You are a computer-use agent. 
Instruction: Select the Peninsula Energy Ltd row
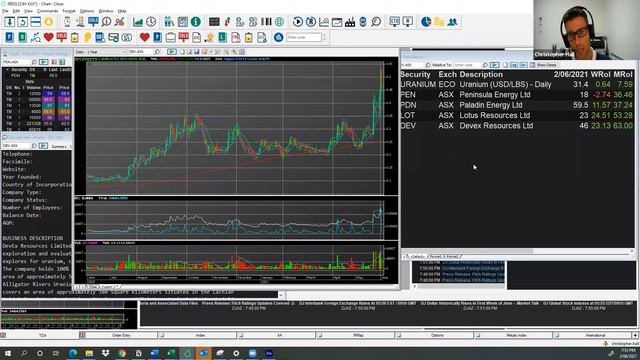coord(517,95)
